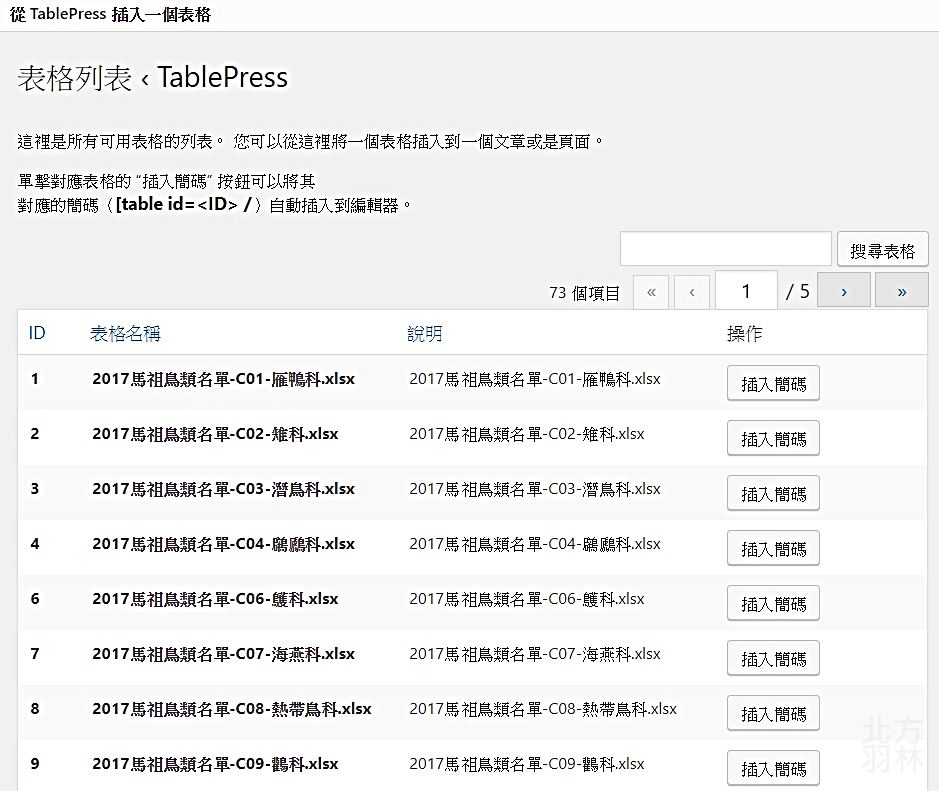Click description of C01-雁鴨科 table
This screenshot has width=939, height=791.
(535, 379)
